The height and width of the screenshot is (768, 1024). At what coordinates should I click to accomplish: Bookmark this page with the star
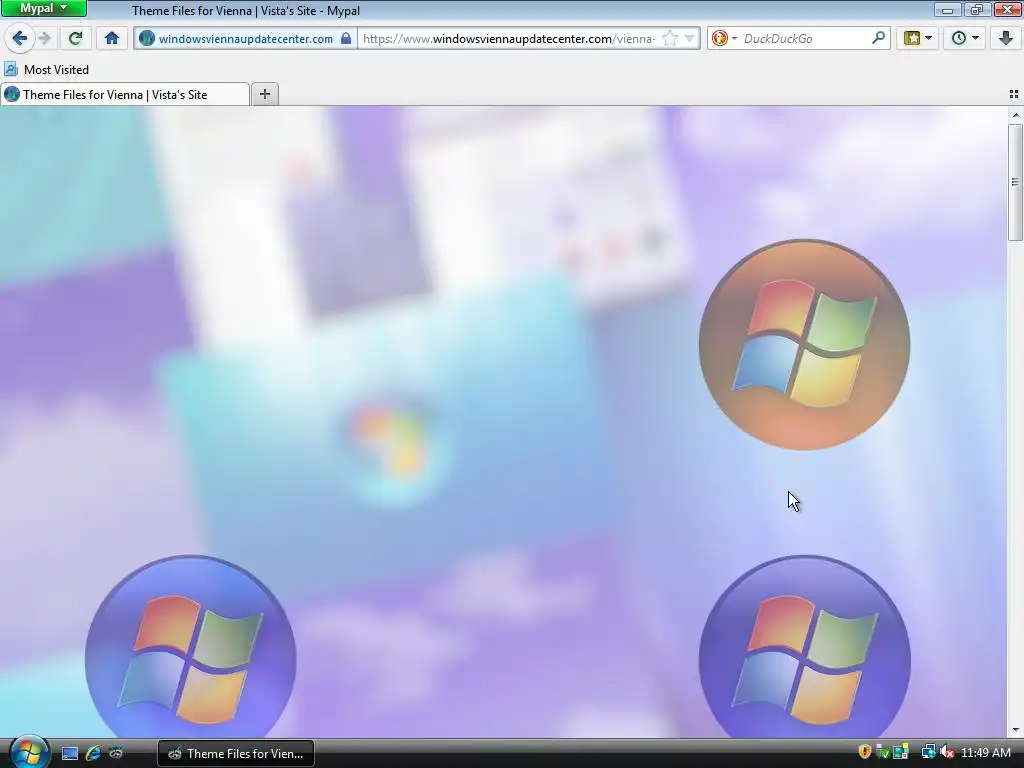pos(670,39)
